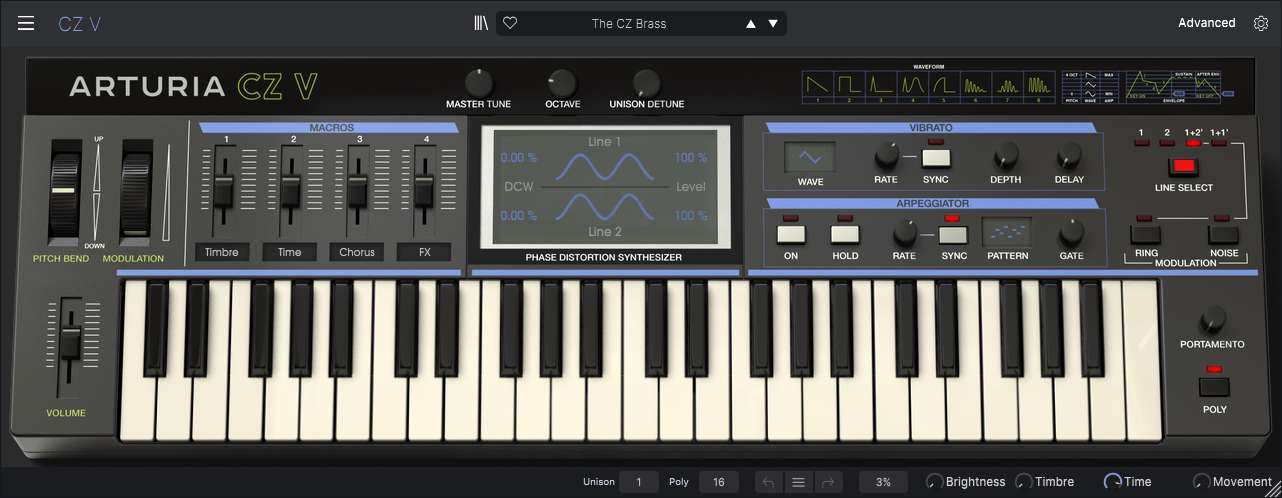Image resolution: width=1282 pixels, height=498 pixels.
Task: Open the Poly voice count dropdown
Action: coord(718,482)
